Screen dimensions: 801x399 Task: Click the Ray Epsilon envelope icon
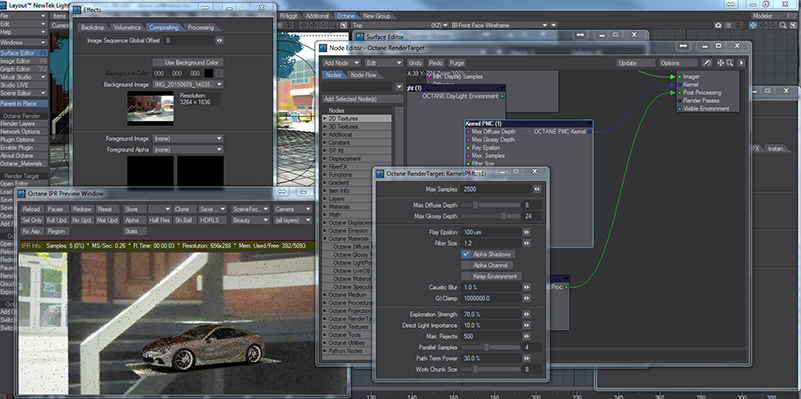526,232
